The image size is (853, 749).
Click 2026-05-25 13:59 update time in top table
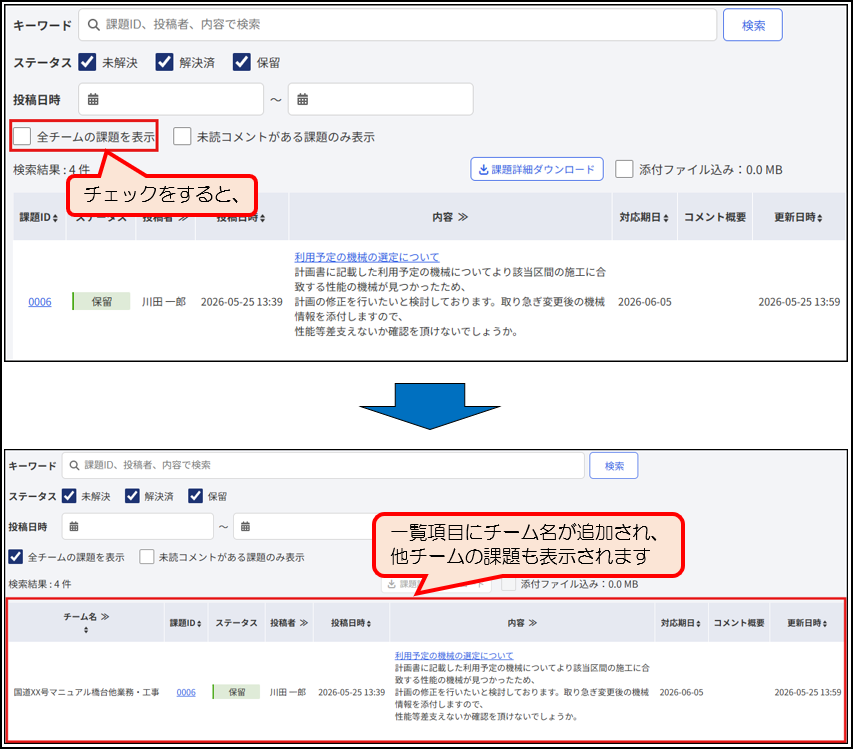point(799,302)
